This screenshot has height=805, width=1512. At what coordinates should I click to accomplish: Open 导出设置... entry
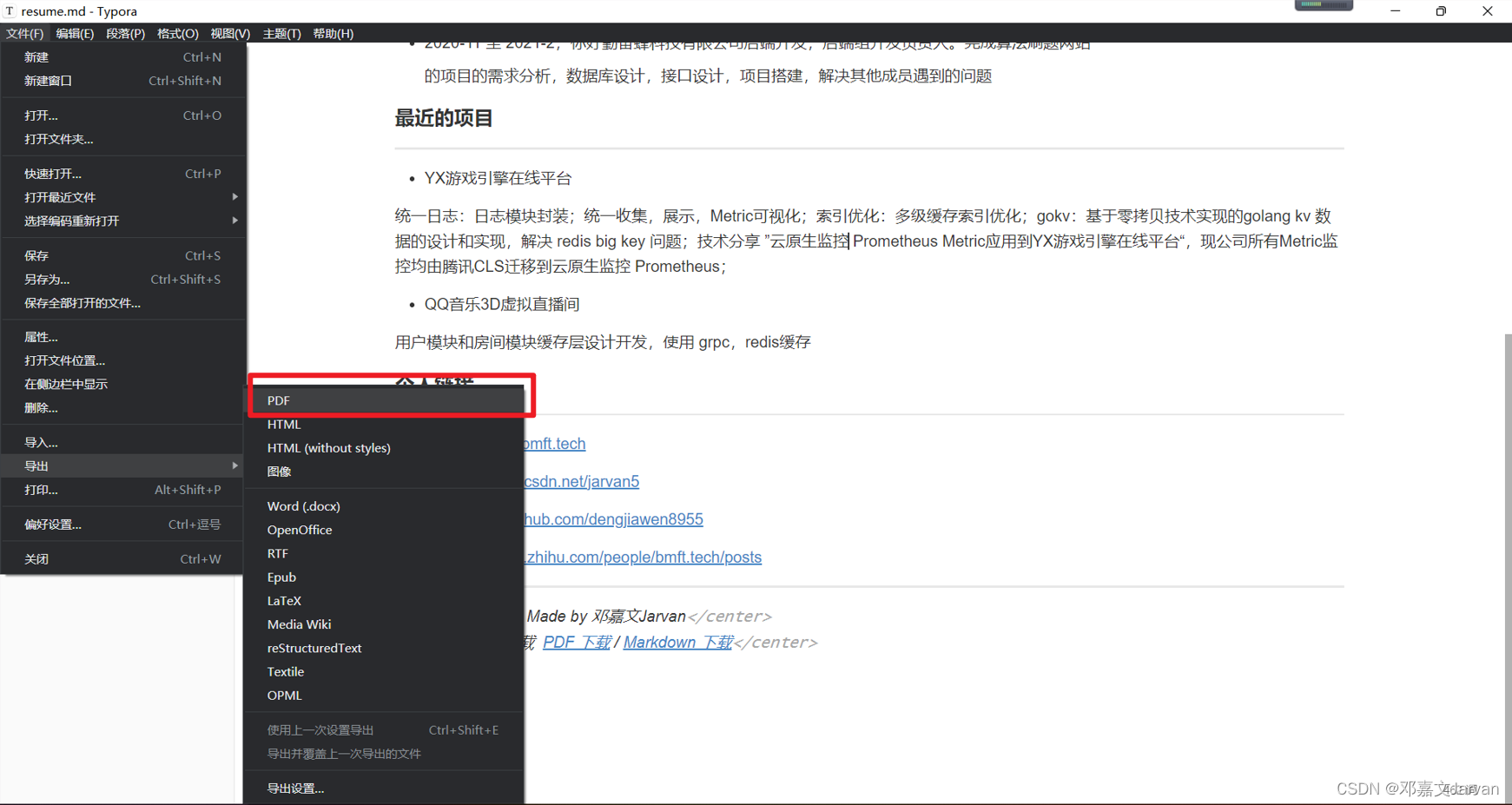tap(386, 789)
